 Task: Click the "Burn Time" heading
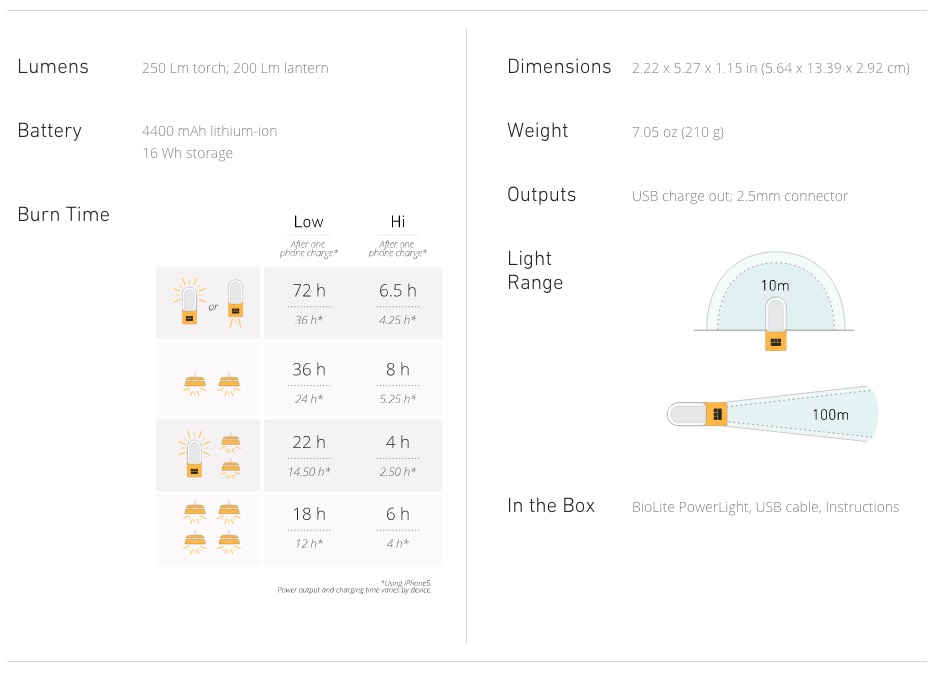(63, 214)
